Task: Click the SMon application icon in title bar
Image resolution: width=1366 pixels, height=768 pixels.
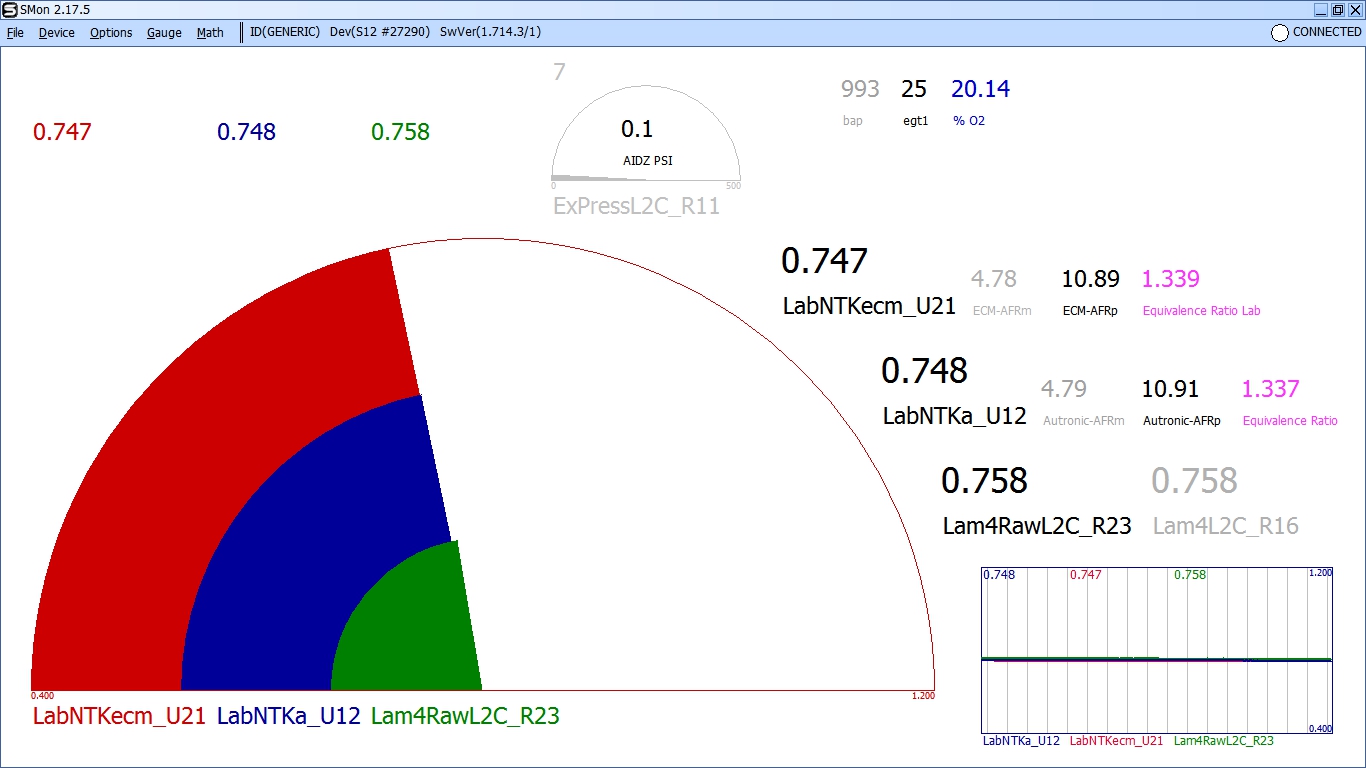Action: [x=9, y=9]
